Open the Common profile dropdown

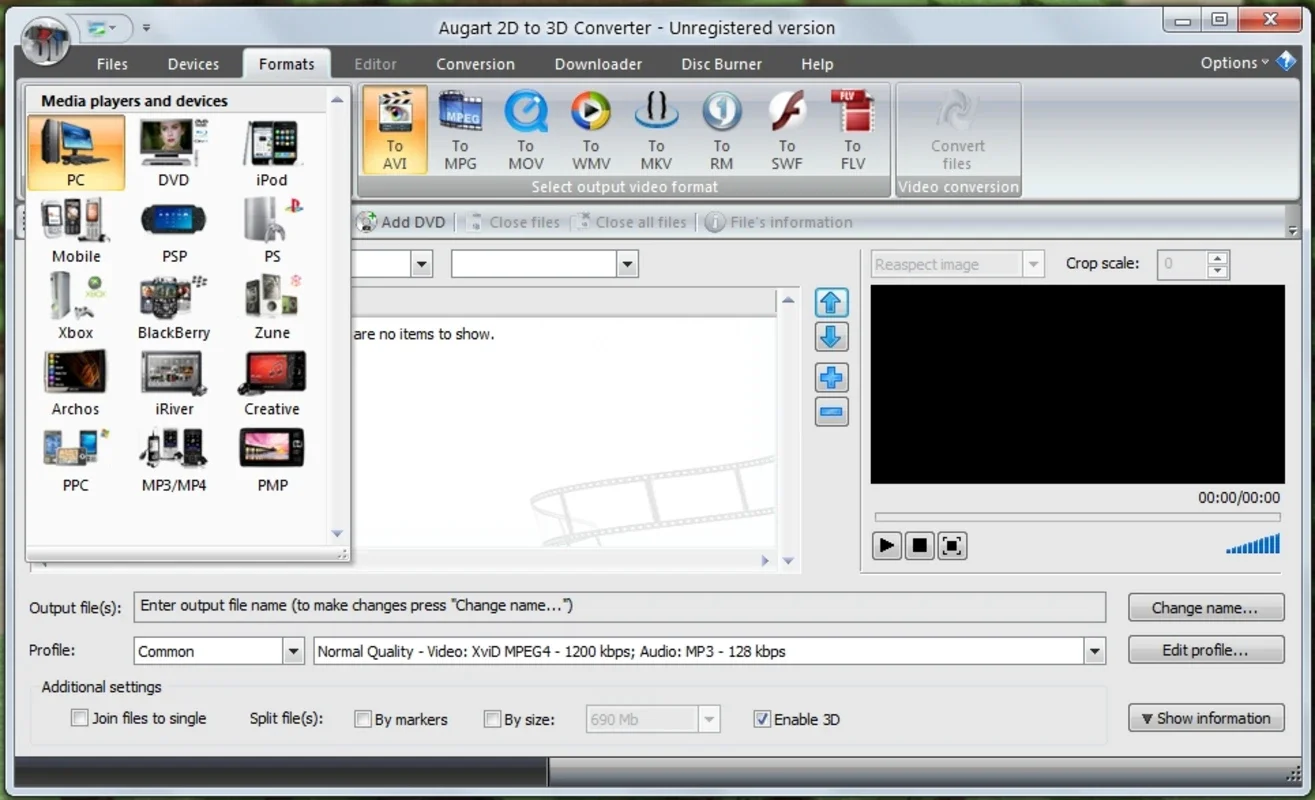coord(293,651)
